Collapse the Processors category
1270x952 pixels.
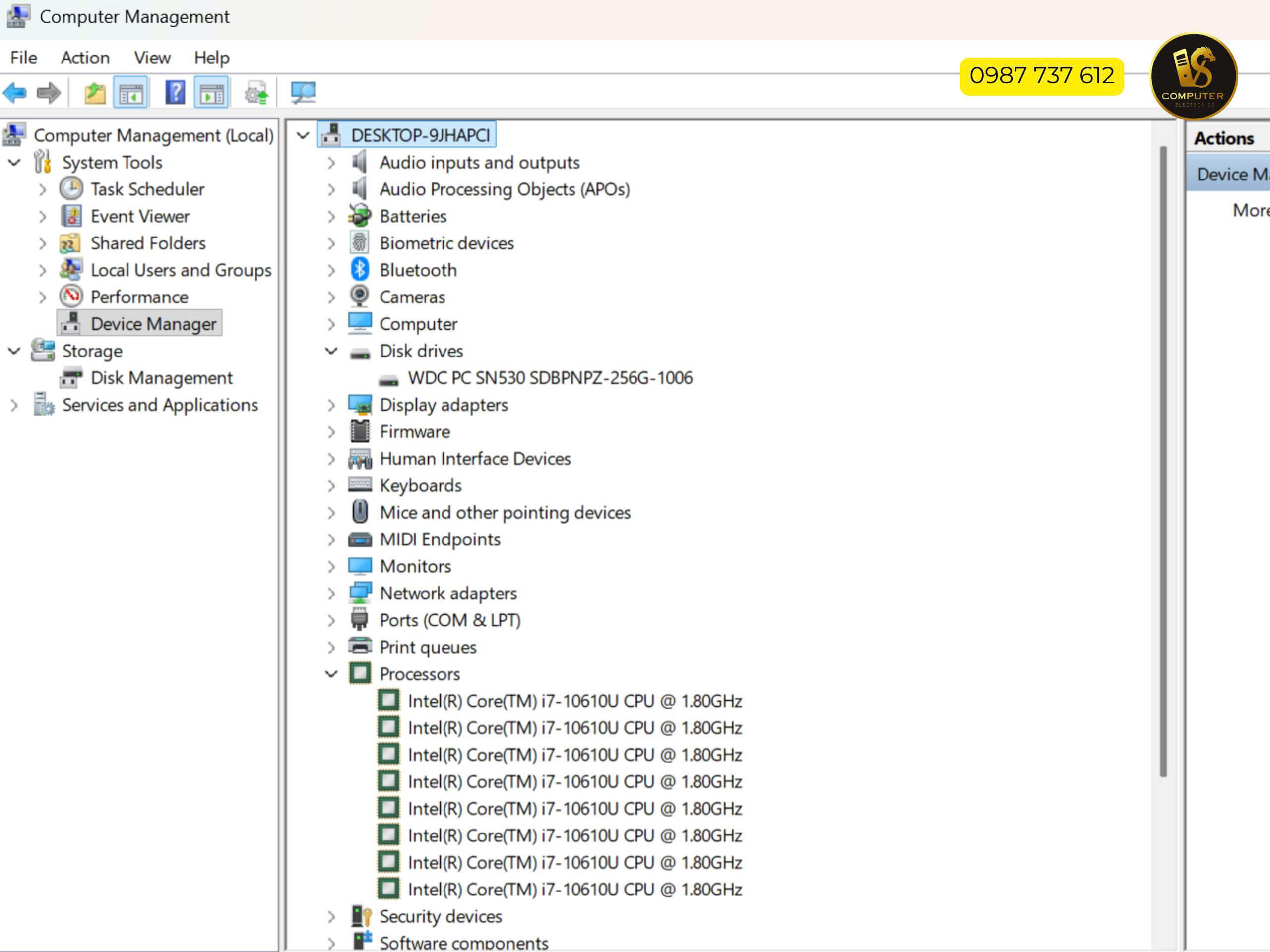coord(331,674)
